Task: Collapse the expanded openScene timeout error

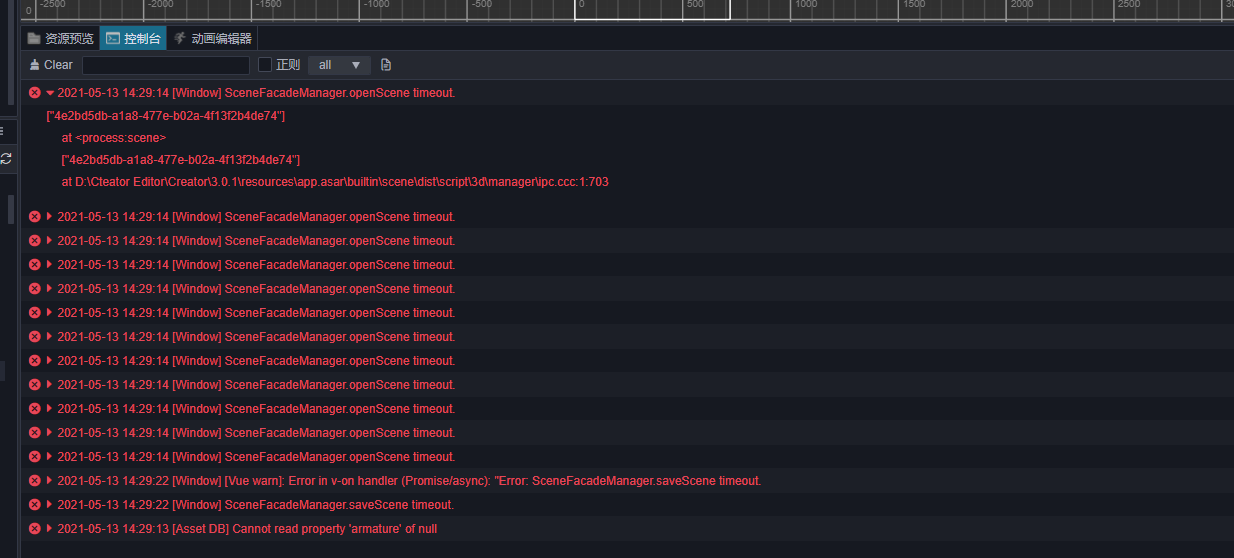Action: 50,93
